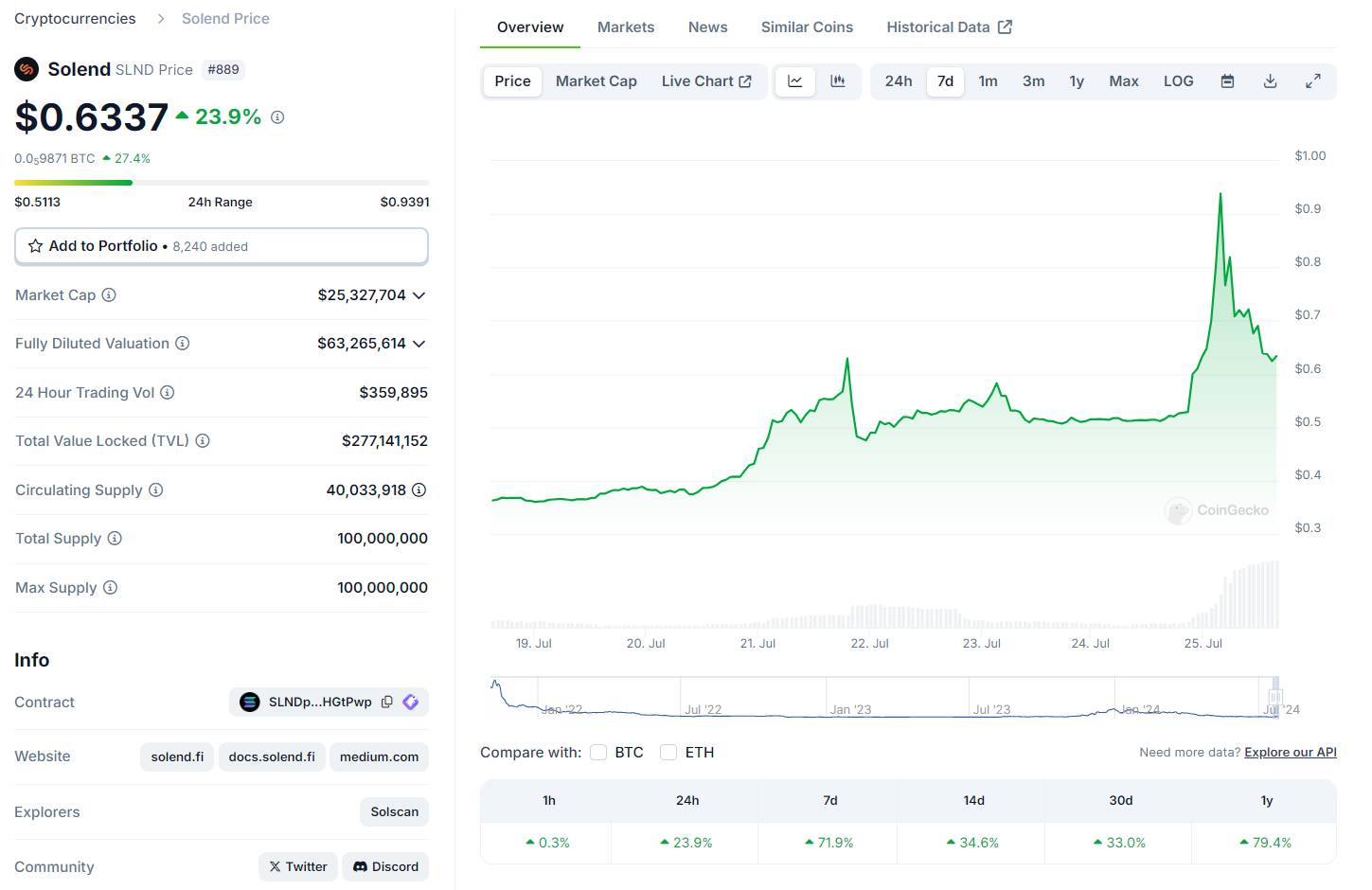Open Discord community link
This screenshot has width=1372, height=890.
pyautogui.click(x=385, y=867)
